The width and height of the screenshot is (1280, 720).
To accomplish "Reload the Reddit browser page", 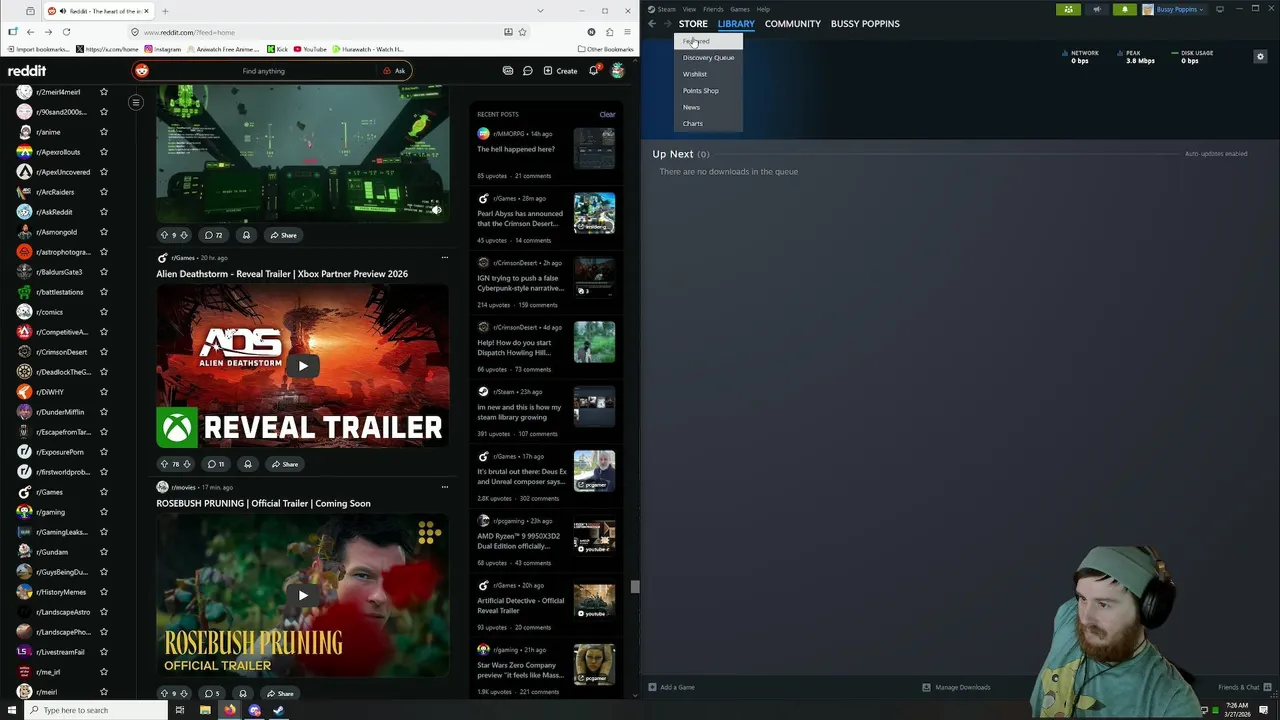I will 66,32.
